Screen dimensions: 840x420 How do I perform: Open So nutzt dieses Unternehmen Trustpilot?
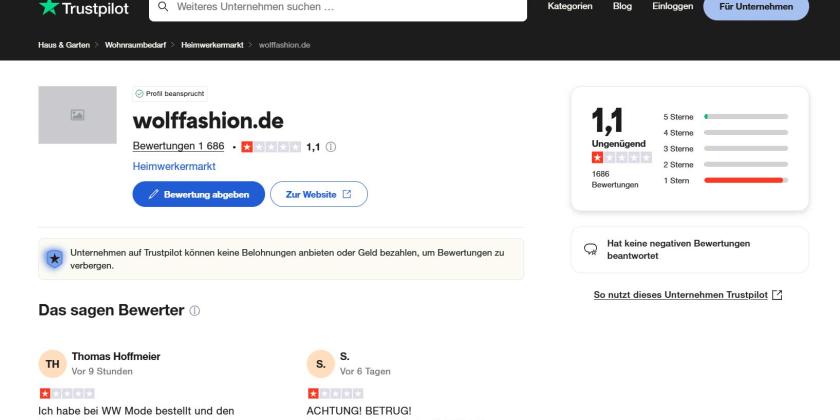click(680, 295)
